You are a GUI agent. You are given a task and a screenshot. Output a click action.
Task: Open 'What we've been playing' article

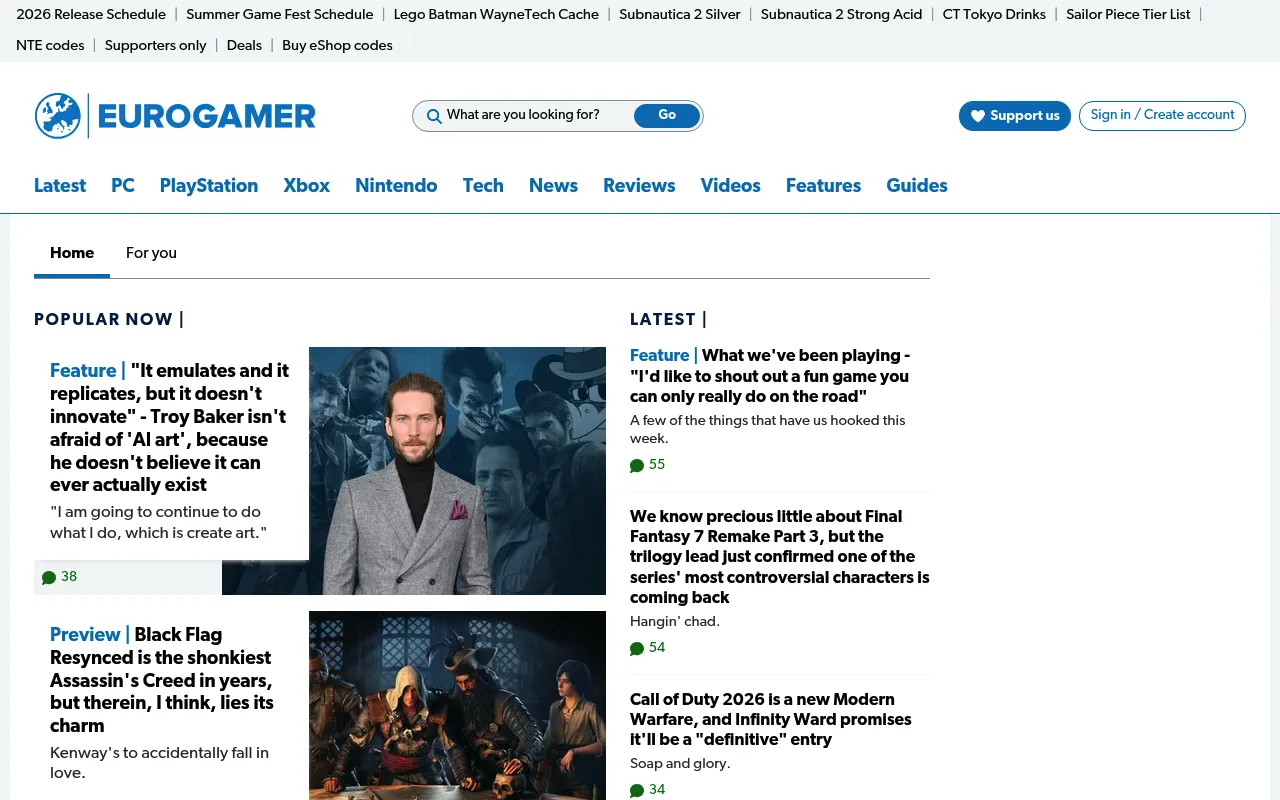click(771, 376)
